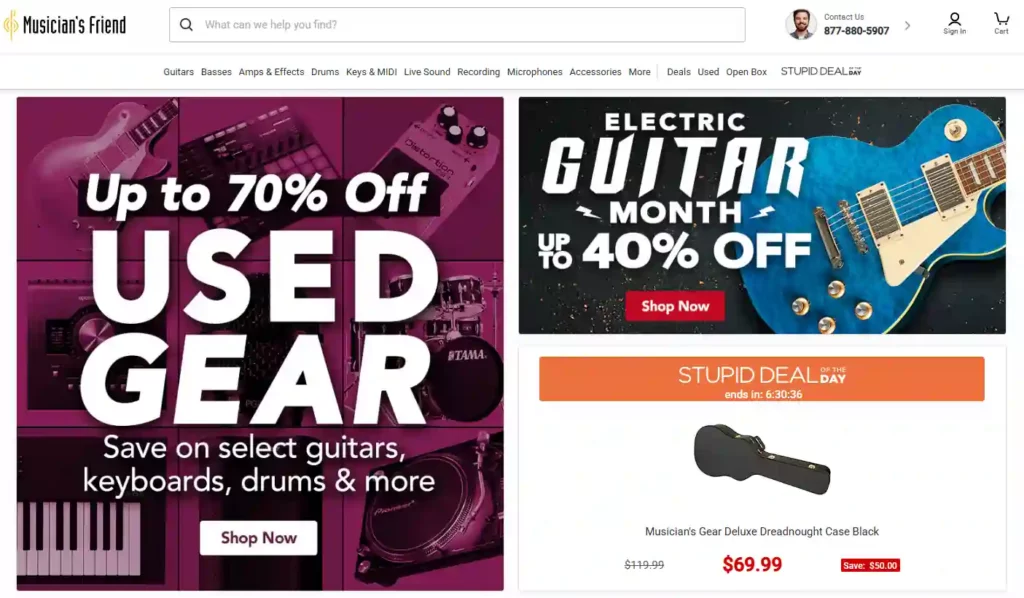Open the More categories menu
The width and height of the screenshot is (1024, 598).
pos(639,71)
